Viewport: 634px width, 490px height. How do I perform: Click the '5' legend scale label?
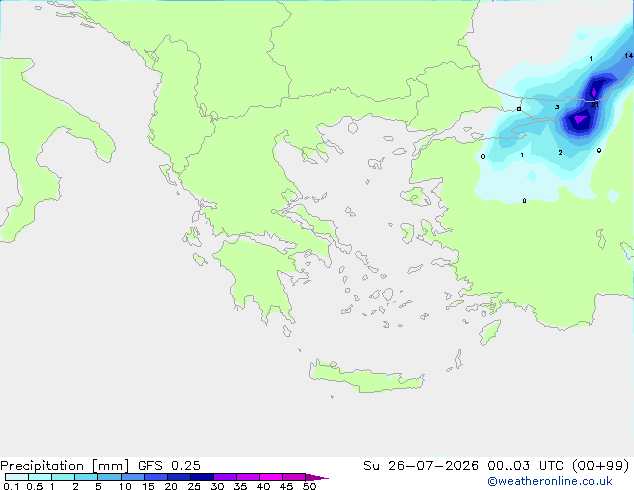(x=98, y=486)
